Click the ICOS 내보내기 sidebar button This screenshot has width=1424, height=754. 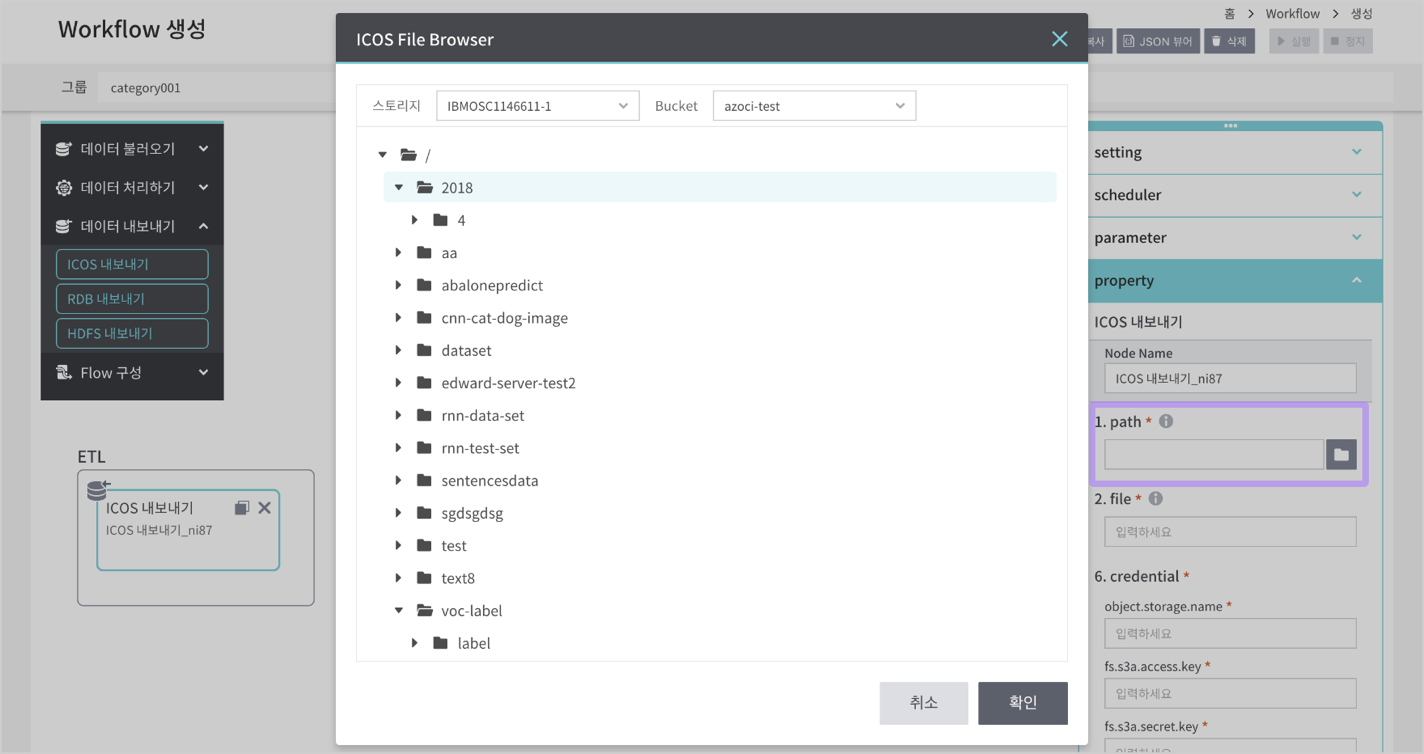pos(132,264)
